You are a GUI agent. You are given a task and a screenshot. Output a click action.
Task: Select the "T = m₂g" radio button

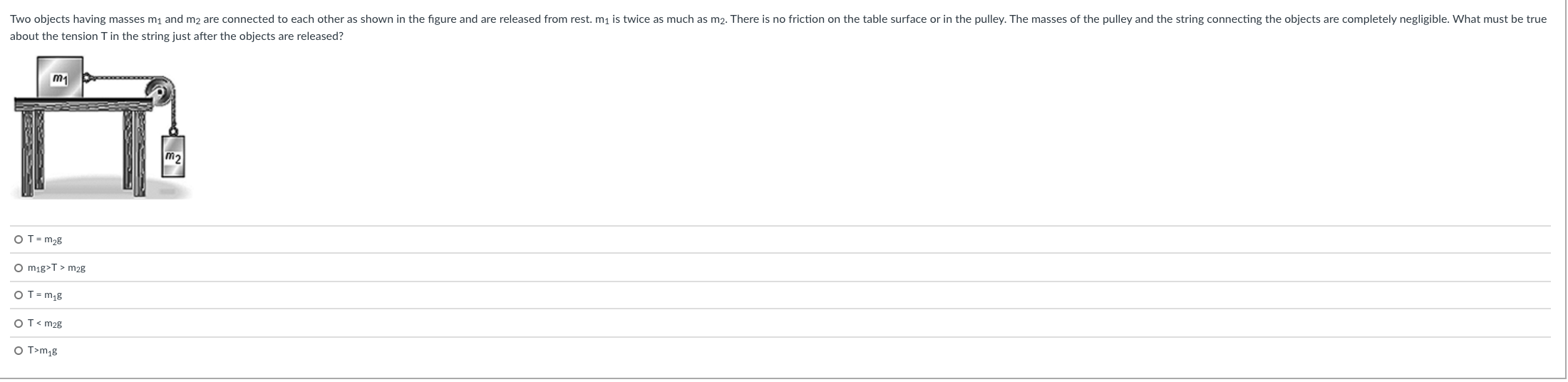pyautogui.click(x=19, y=239)
